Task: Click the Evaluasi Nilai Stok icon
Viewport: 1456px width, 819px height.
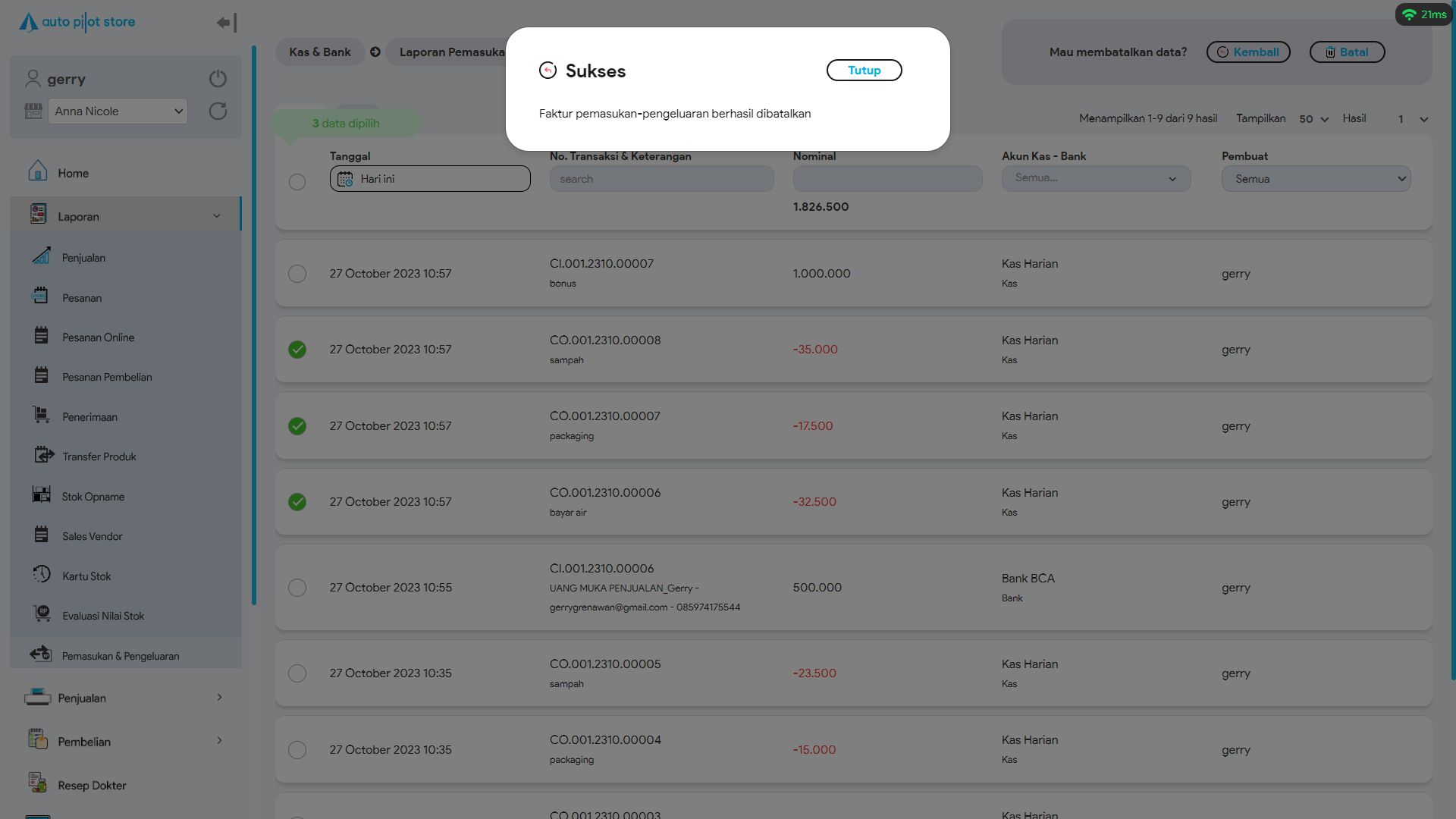Action: [x=42, y=614]
